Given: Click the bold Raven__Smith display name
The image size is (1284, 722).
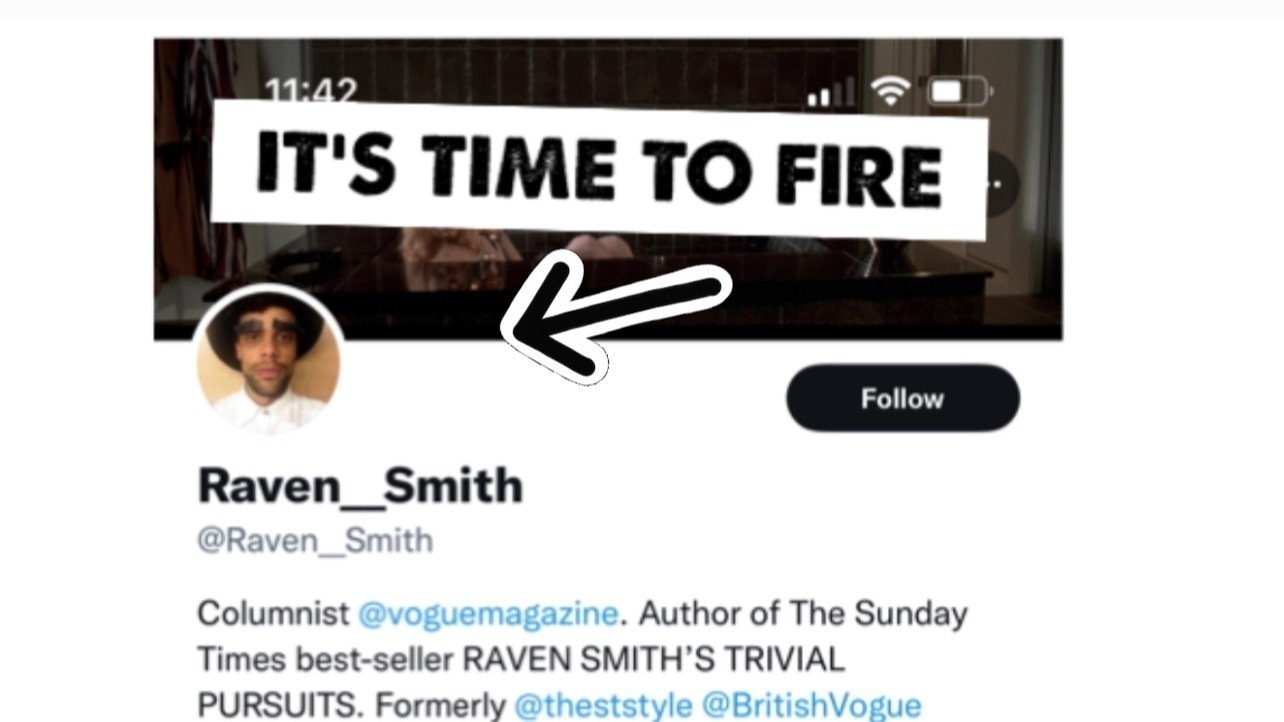Looking at the screenshot, I should [360, 486].
